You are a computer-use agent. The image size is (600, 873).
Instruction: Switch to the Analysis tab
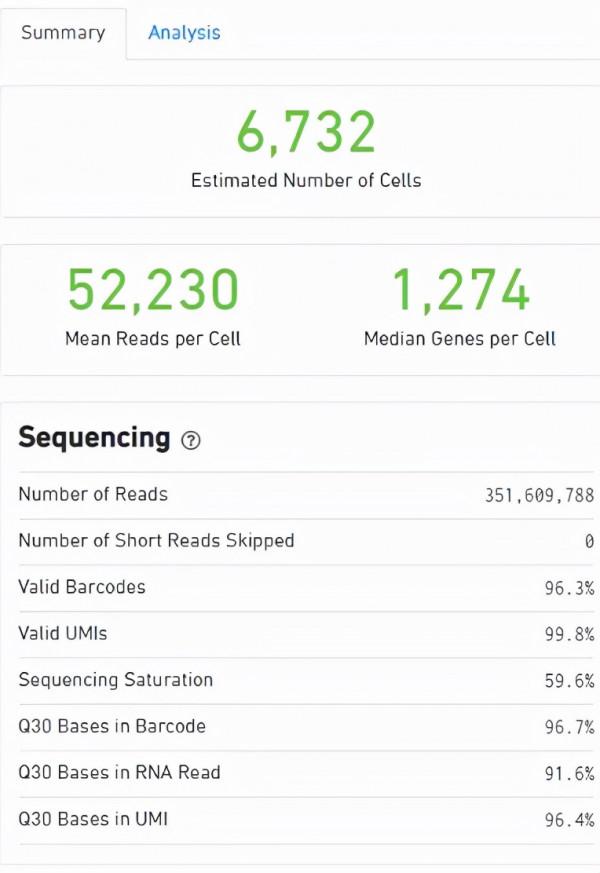184,32
